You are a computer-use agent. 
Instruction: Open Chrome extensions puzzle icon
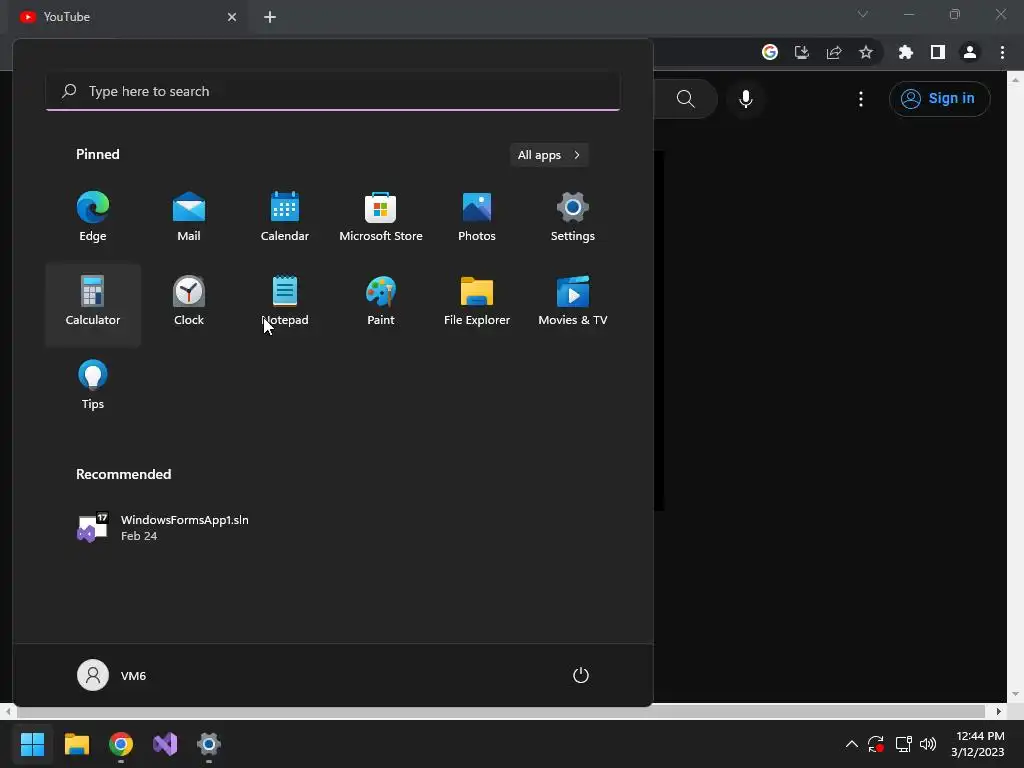[906, 52]
